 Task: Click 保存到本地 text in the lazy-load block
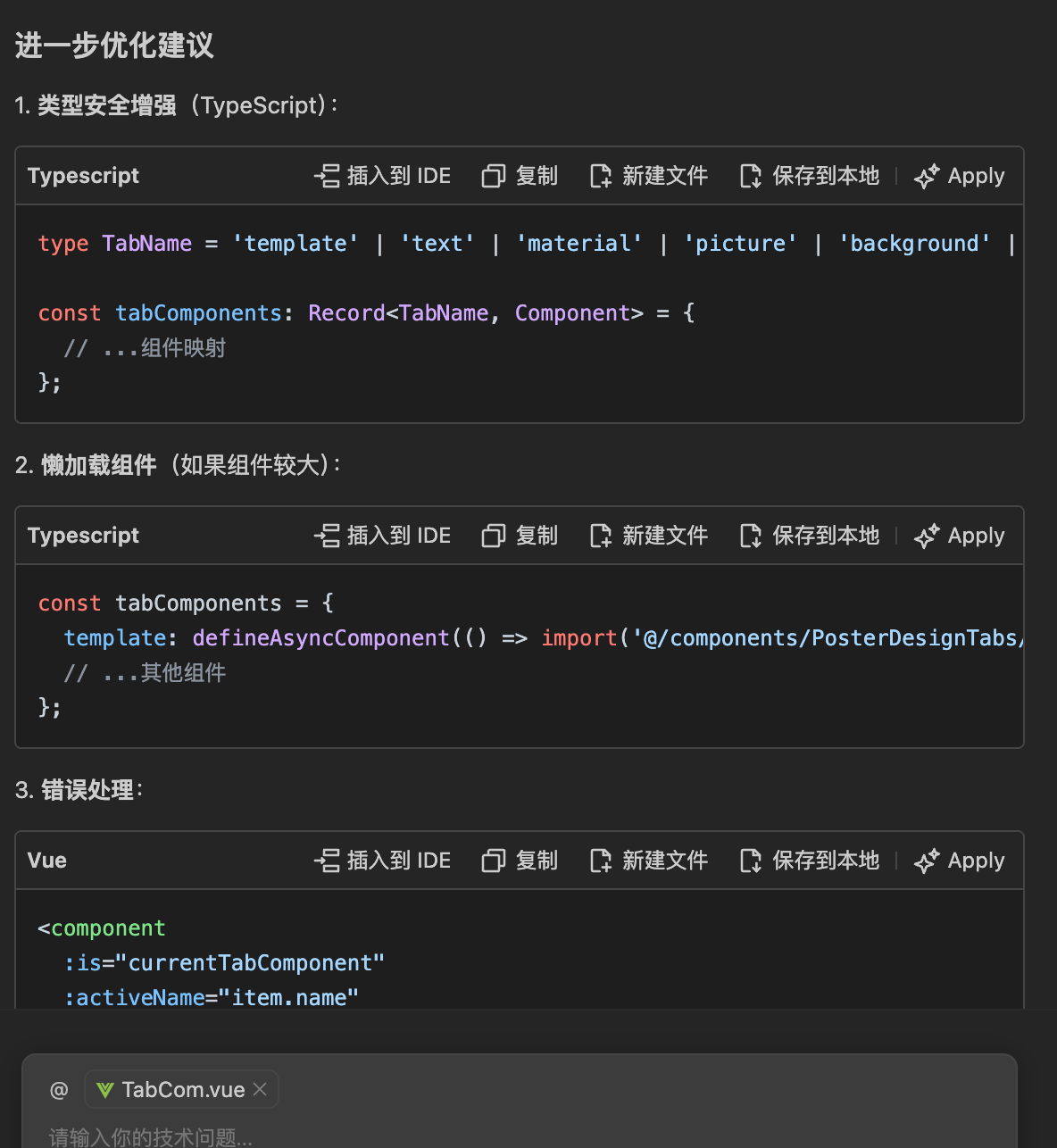click(x=825, y=536)
